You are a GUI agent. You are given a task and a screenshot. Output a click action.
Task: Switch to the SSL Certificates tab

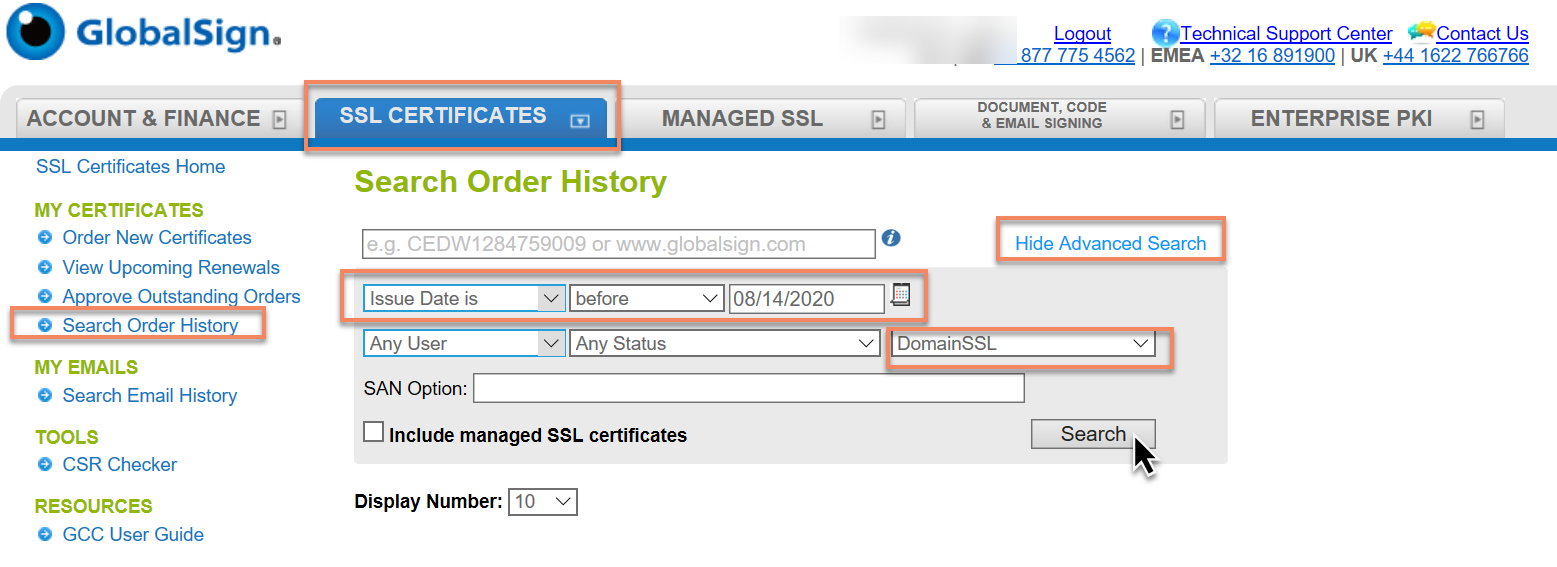[461, 116]
